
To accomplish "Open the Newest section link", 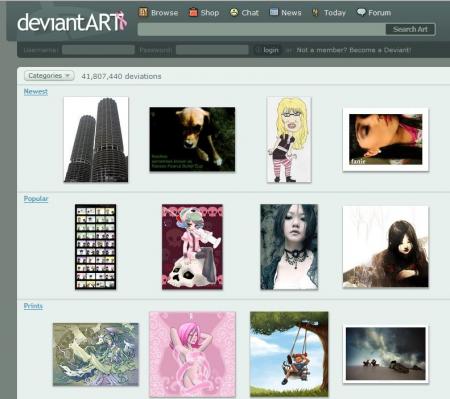I will click(x=36, y=91).
